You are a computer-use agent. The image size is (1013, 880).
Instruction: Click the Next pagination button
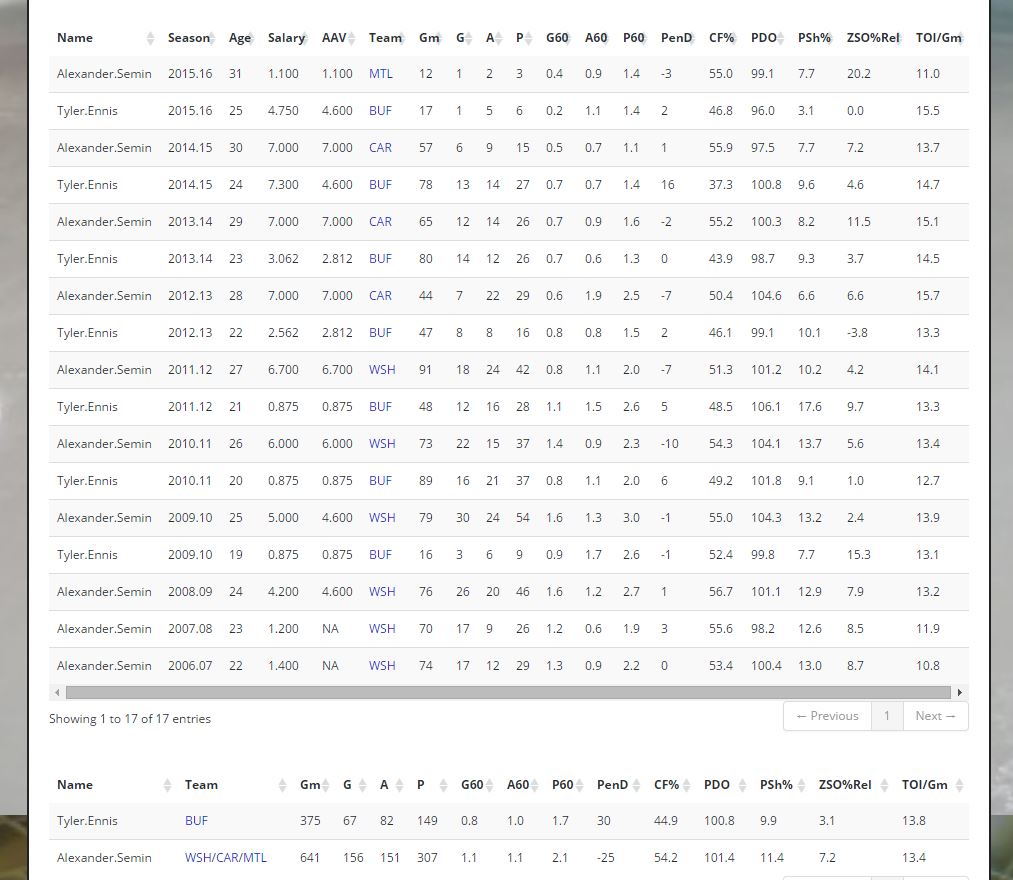(935, 716)
